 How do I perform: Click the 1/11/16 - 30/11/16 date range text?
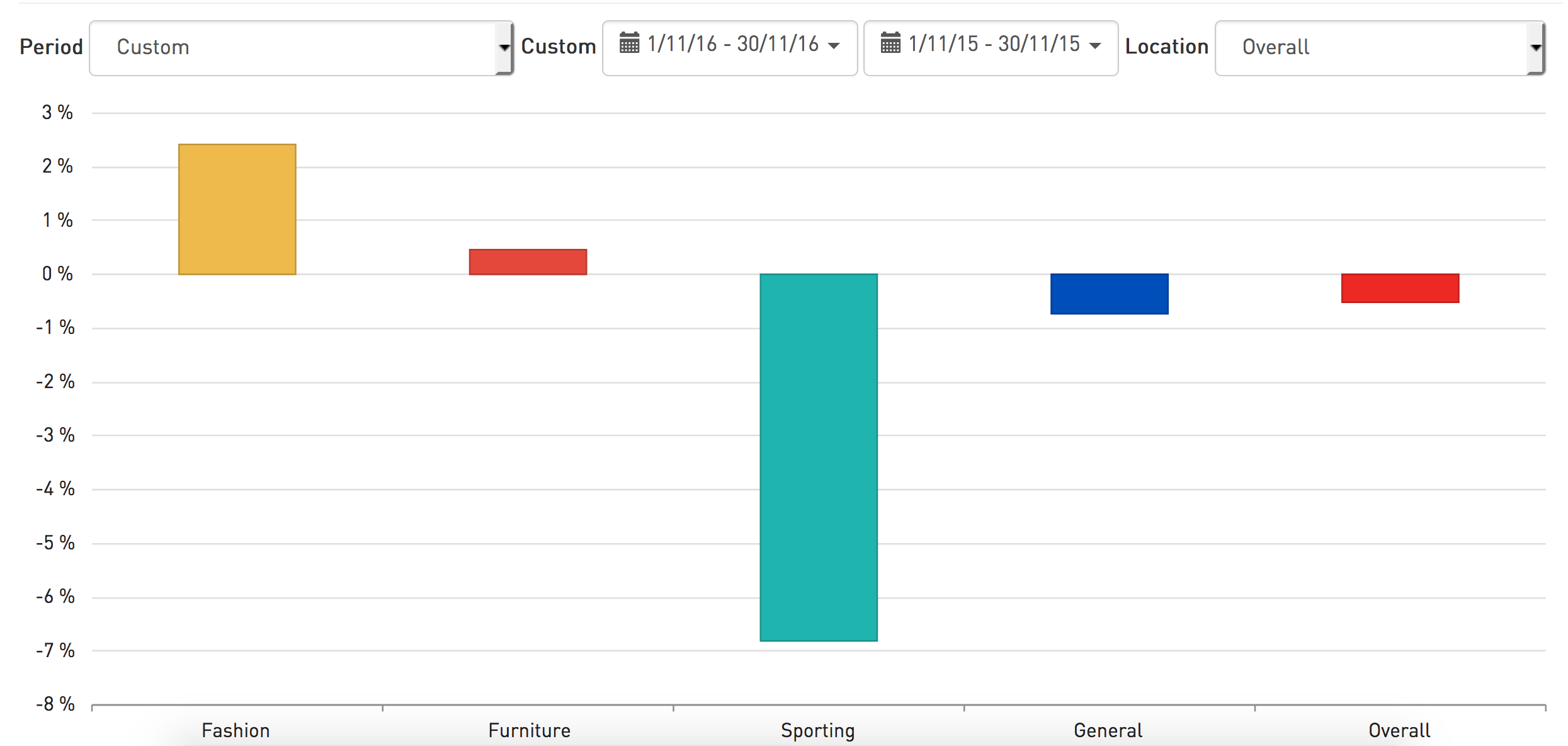click(733, 44)
